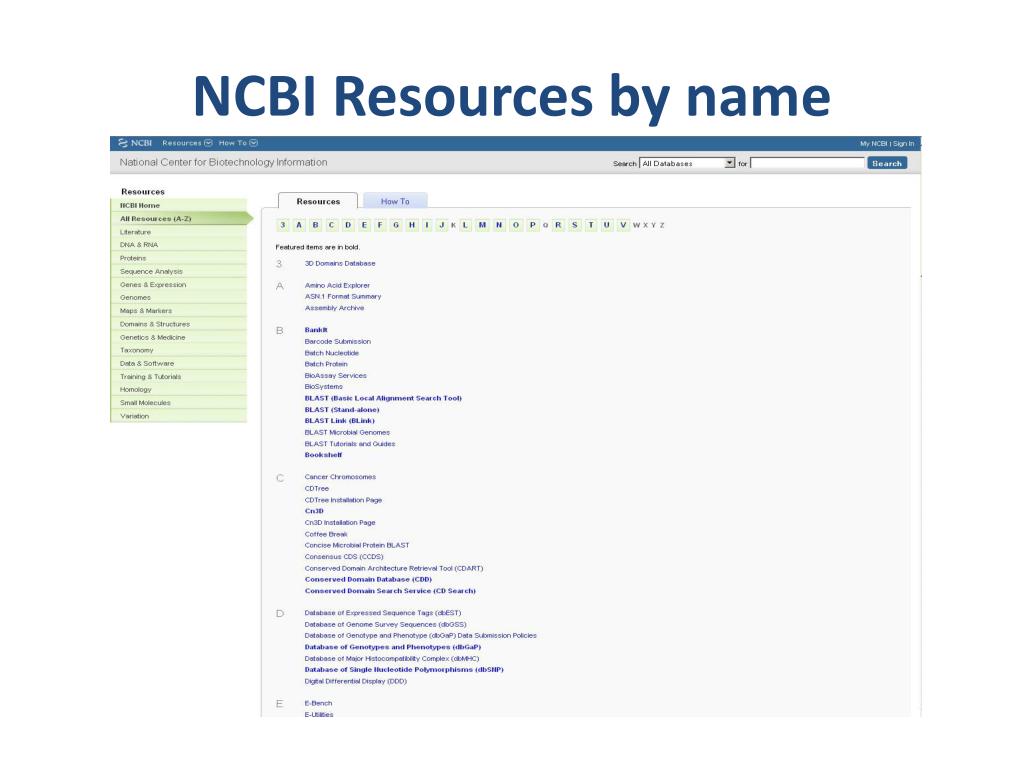Open Coffee Break link

(326, 534)
